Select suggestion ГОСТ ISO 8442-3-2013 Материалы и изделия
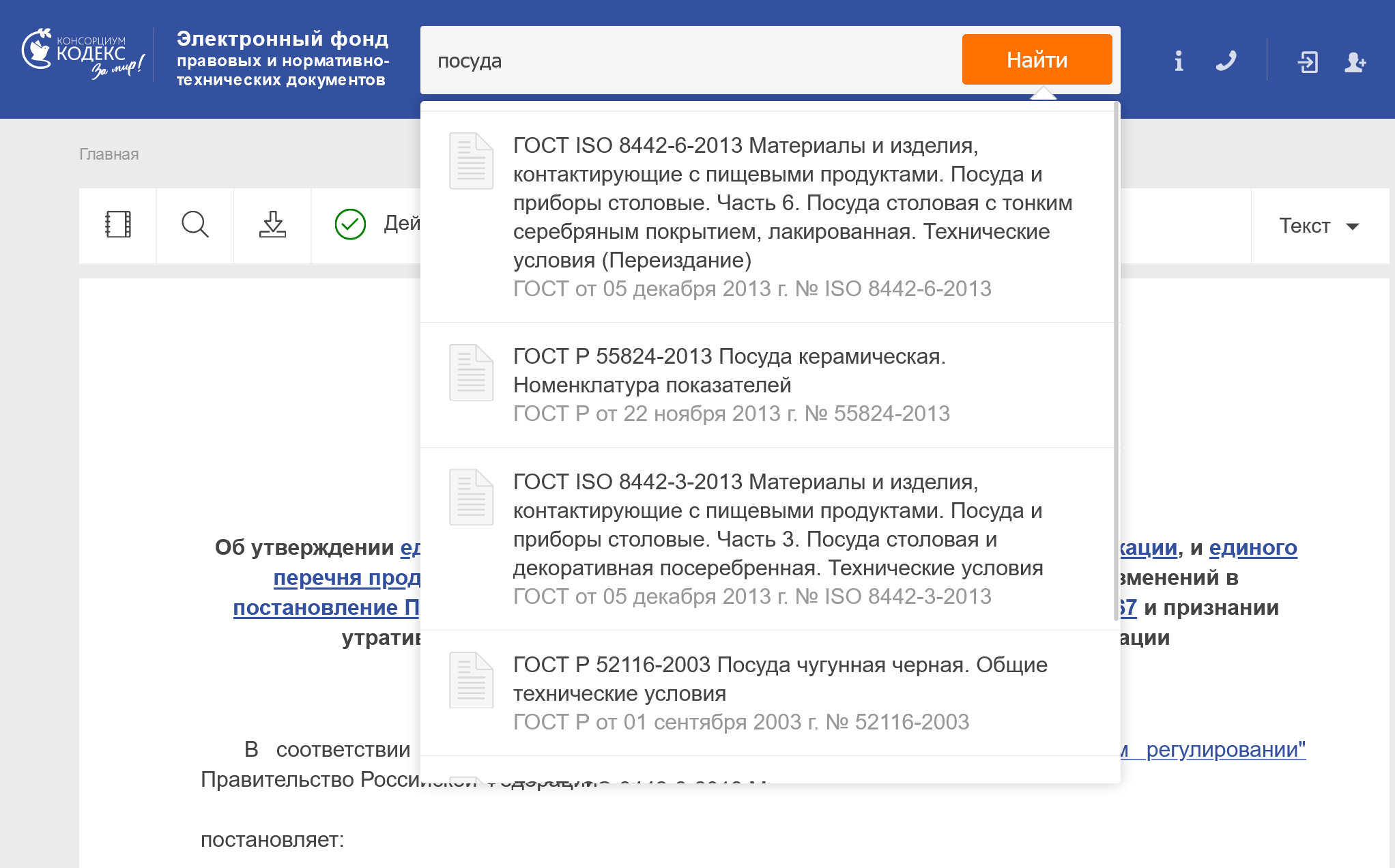 tap(767, 539)
